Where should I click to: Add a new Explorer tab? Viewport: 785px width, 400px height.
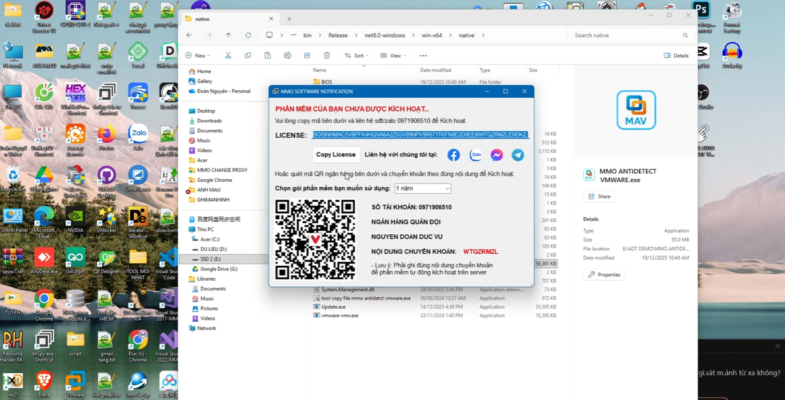(289, 19)
